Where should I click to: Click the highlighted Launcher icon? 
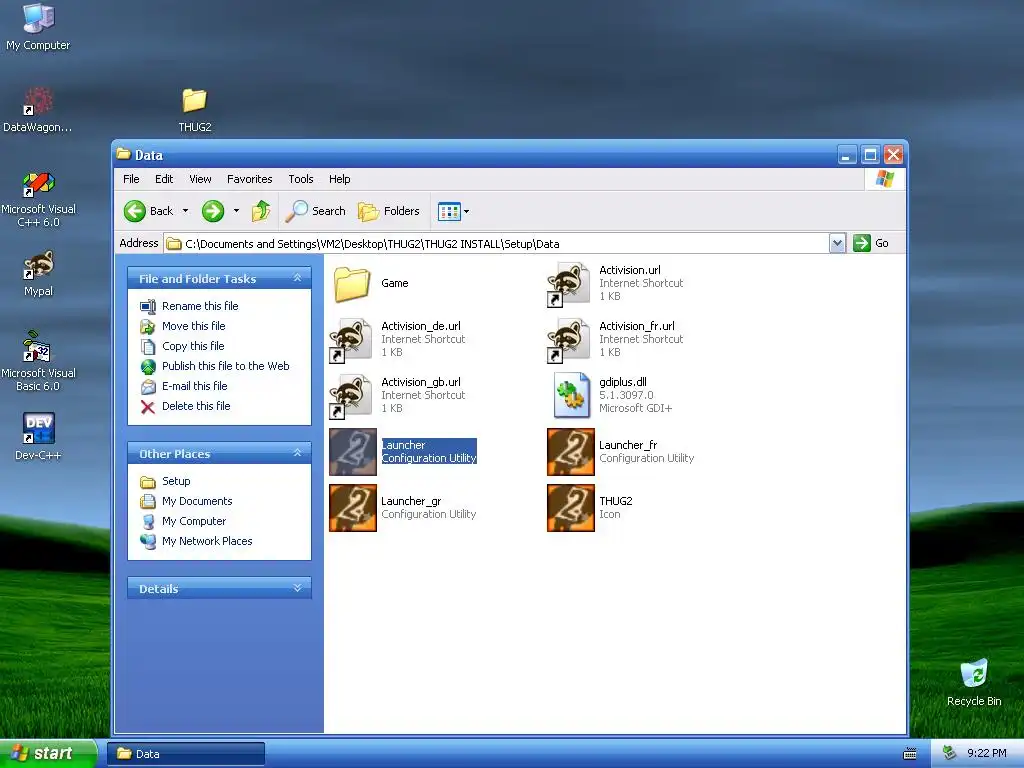click(x=353, y=452)
